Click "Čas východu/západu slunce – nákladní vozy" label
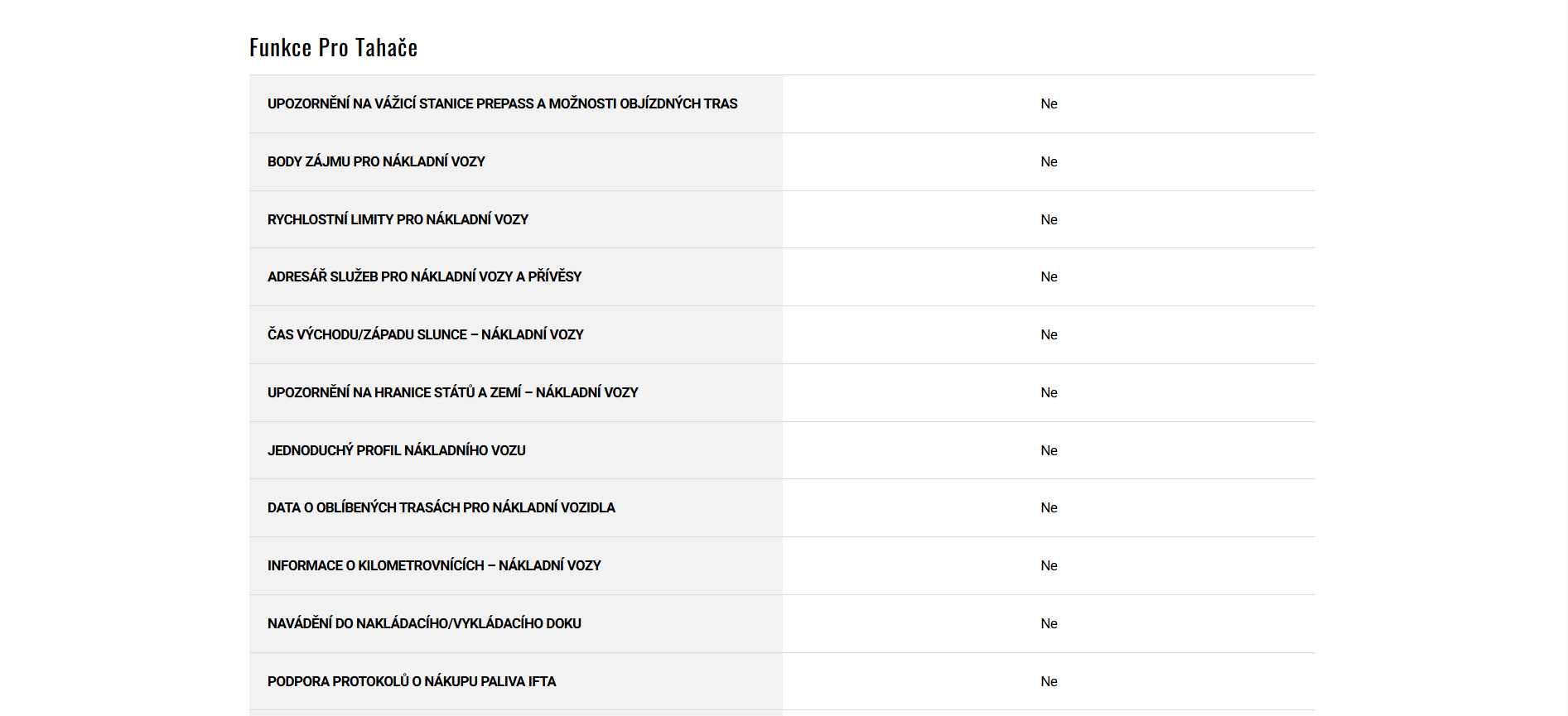Image resolution: width=1568 pixels, height=716 pixels. click(425, 334)
